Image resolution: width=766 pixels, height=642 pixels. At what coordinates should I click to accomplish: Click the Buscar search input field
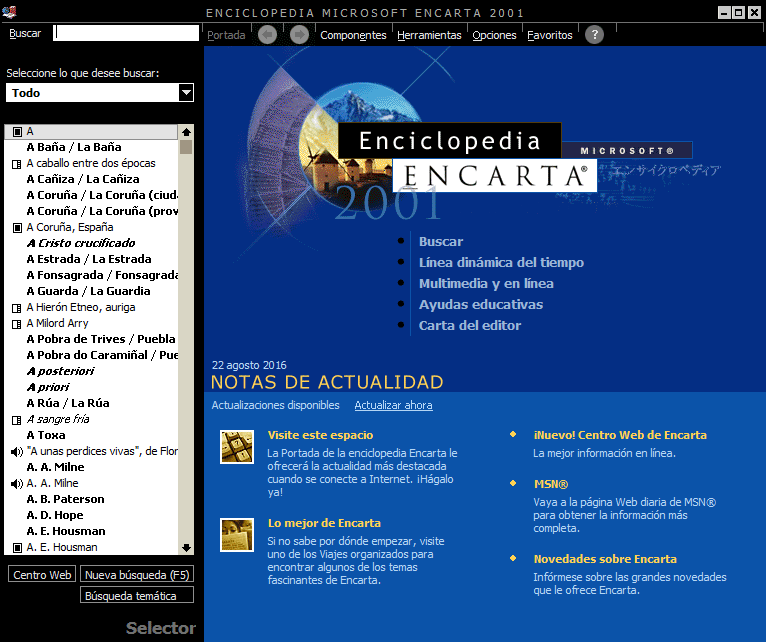coord(126,33)
